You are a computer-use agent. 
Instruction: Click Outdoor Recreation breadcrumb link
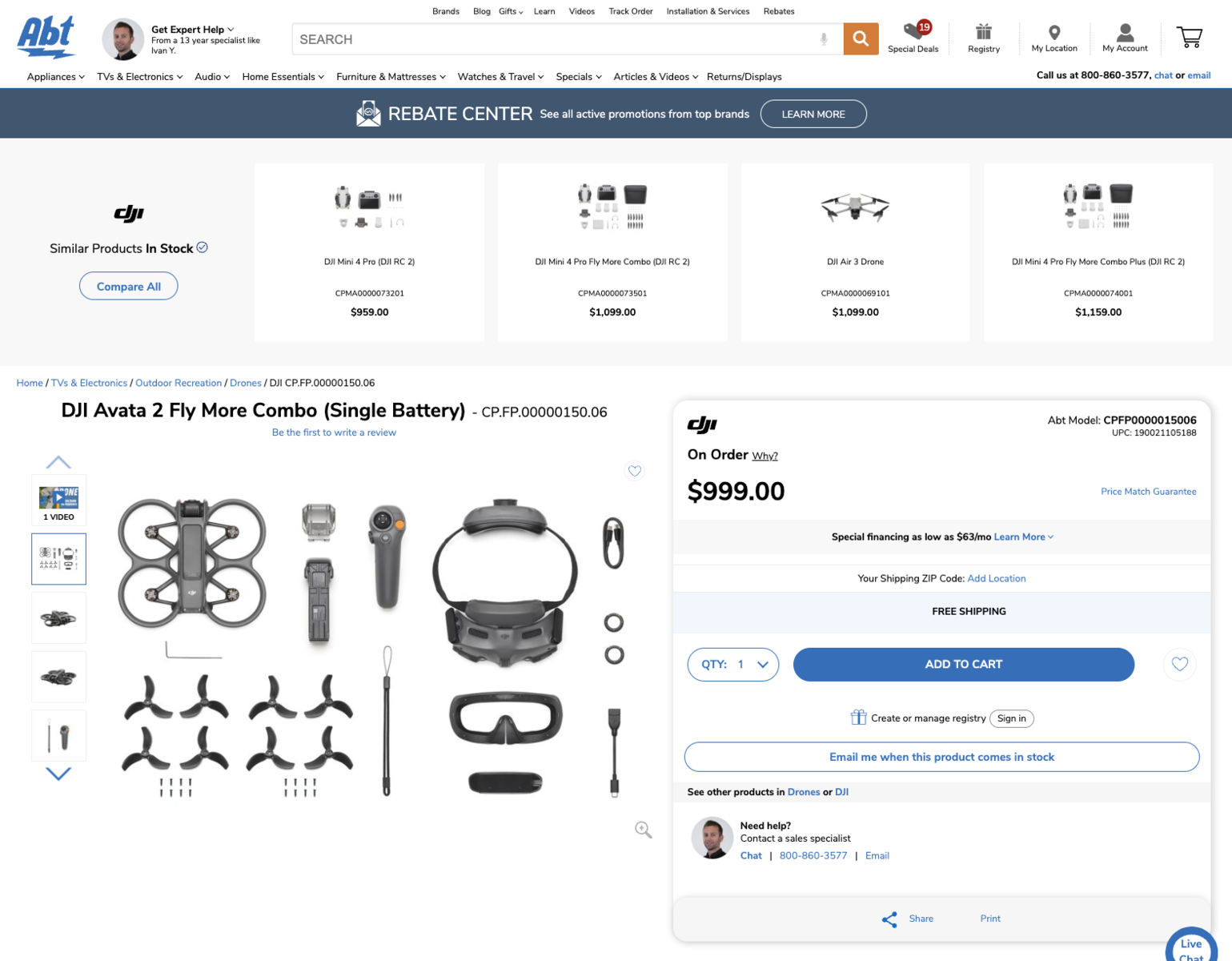click(x=179, y=383)
